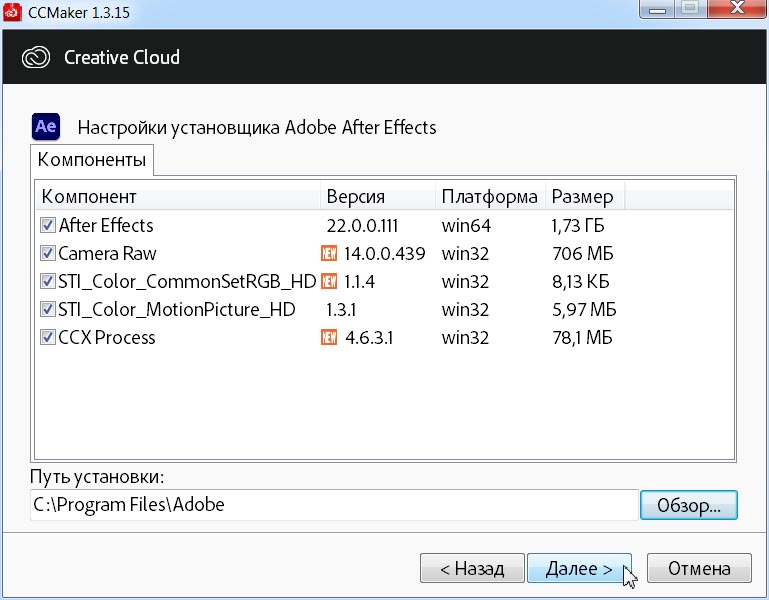769x600 pixels.
Task: Click the NEW badge beside version 1.1.4
Action: [x=329, y=281]
